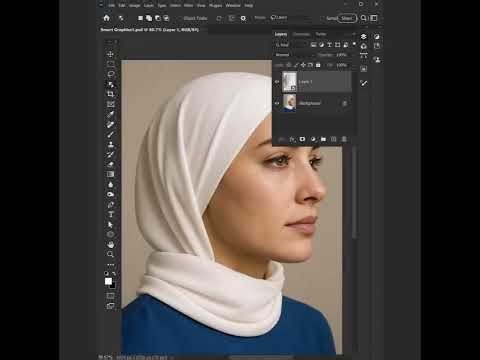Create a new layer
The height and width of the screenshot is (360, 480).
(x=334, y=139)
